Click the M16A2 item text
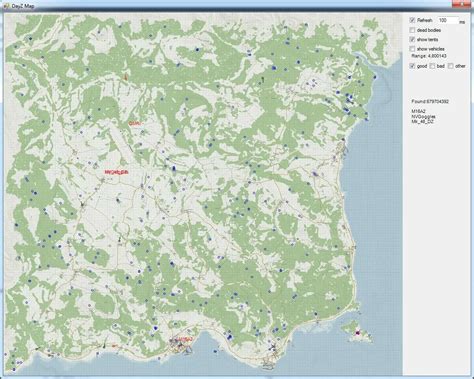 click(419, 111)
